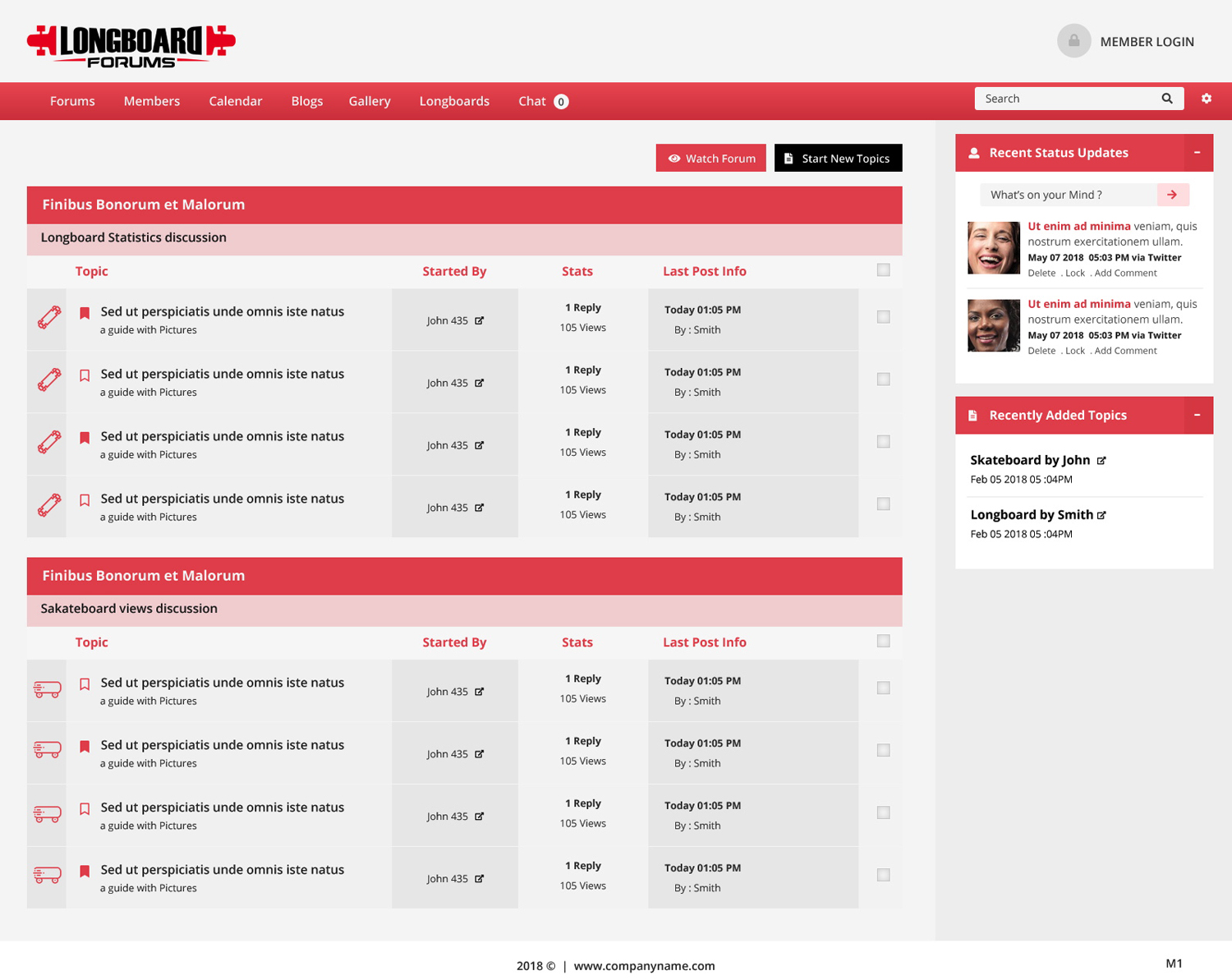Click Delete under the second status update
The image size is (1232, 980).
coord(1041,351)
